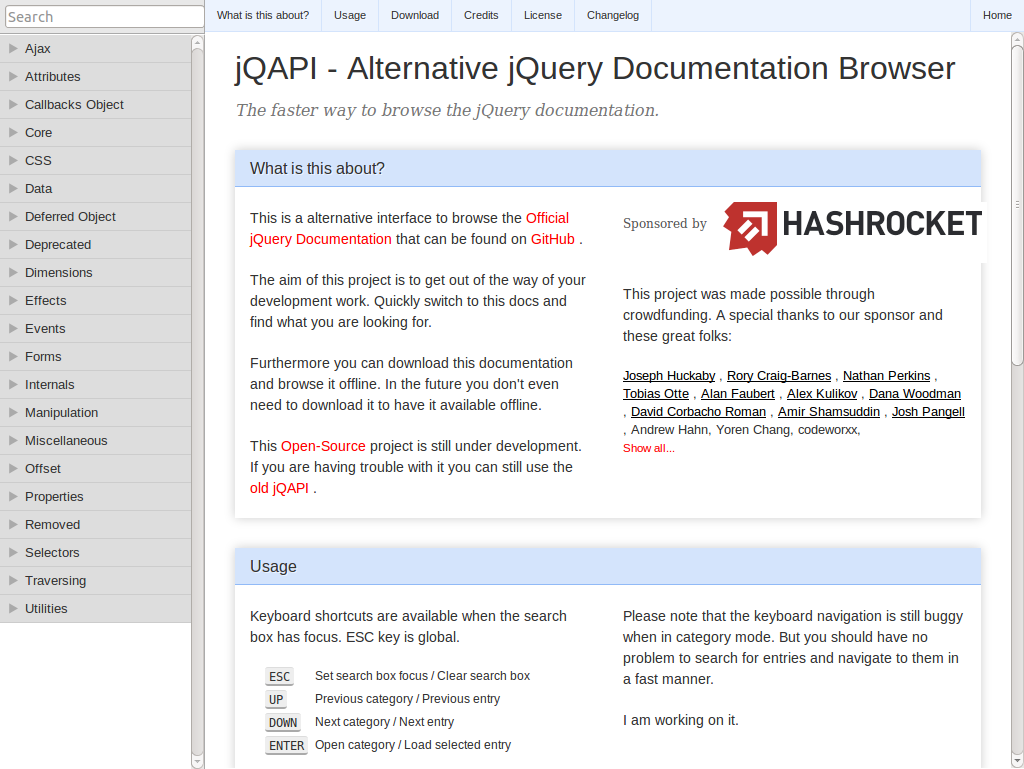Click Show all to reveal contributors
This screenshot has width=1024, height=769.
[648, 447]
